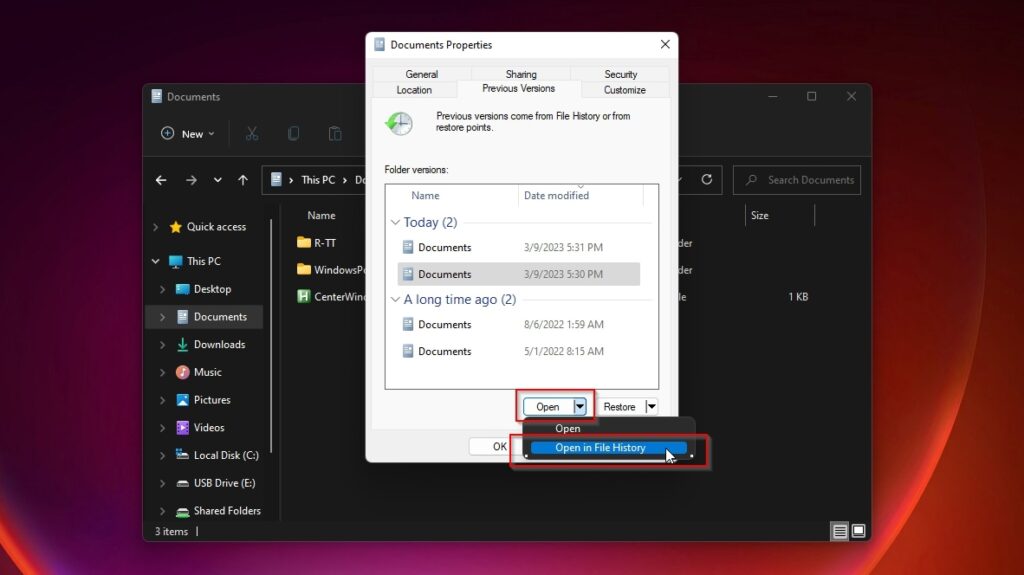Click the Search Documents field
1024x575 pixels.
tap(797, 180)
